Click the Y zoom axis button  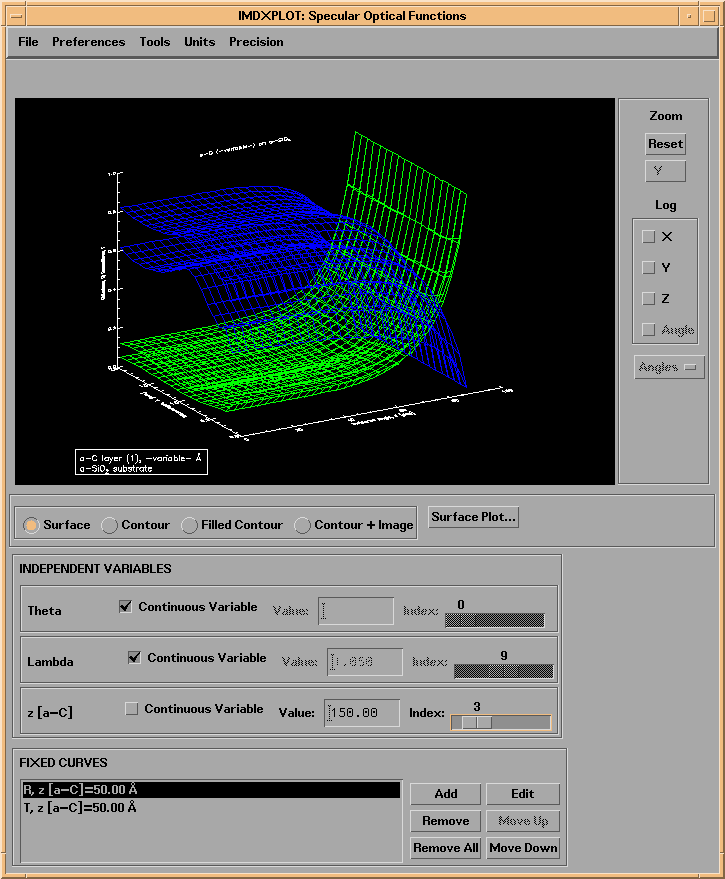point(666,171)
